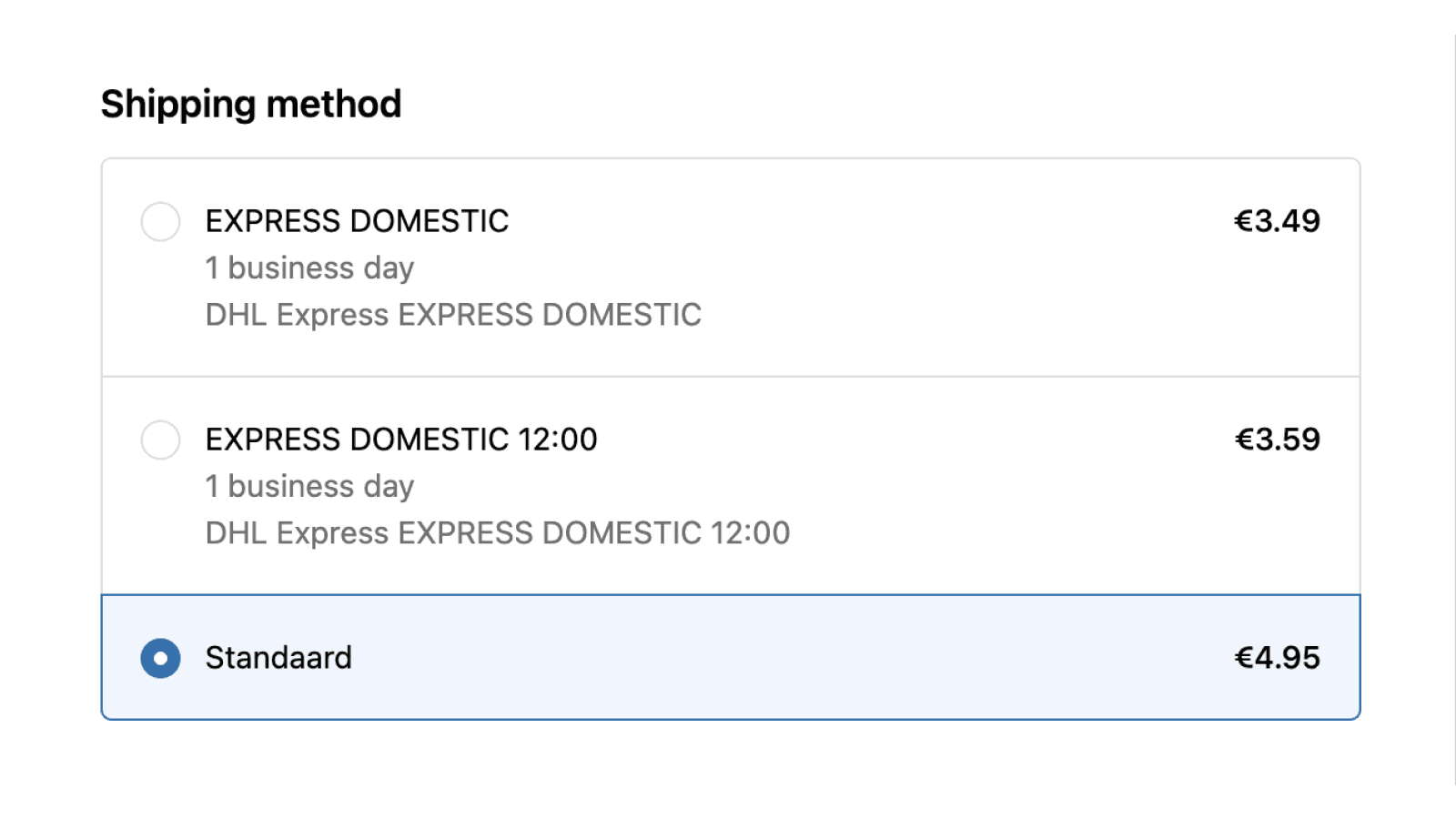The height and width of the screenshot is (819, 1456).
Task: Click the word "method" in the heading
Action: pyautogui.click(x=334, y=104)
